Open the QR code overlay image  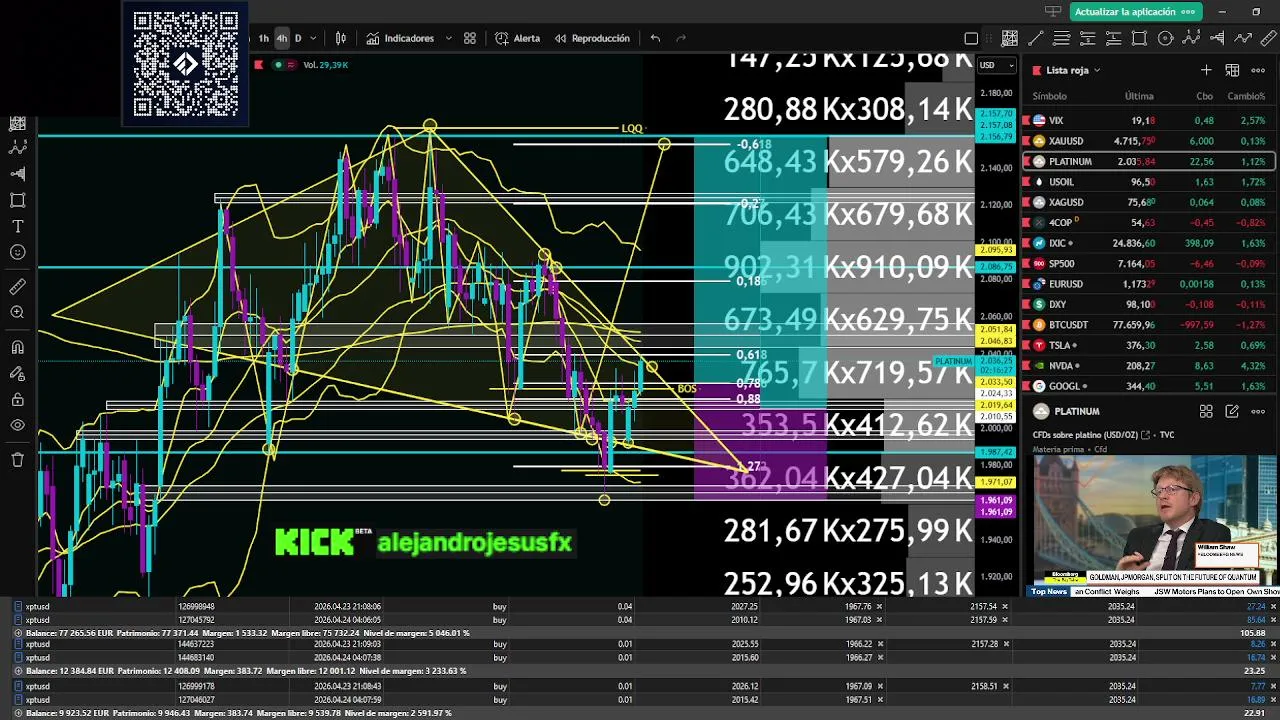point(186,64)
